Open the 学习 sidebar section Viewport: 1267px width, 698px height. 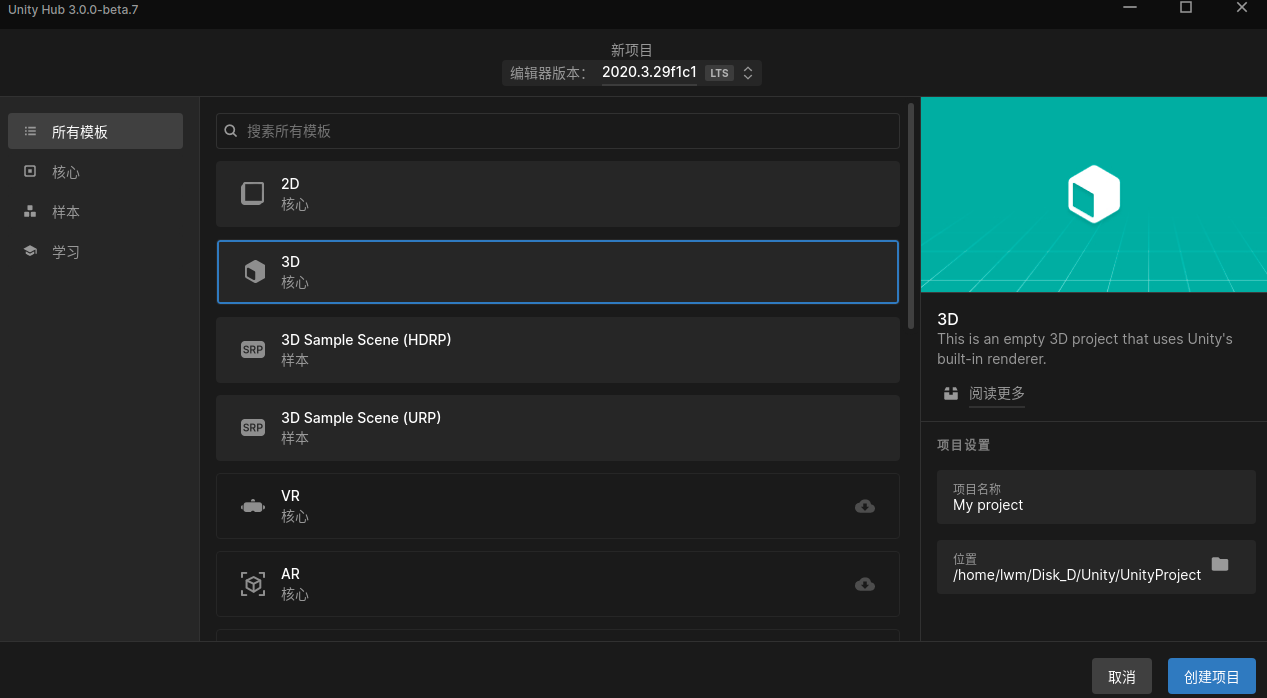(x=65, y=251)
